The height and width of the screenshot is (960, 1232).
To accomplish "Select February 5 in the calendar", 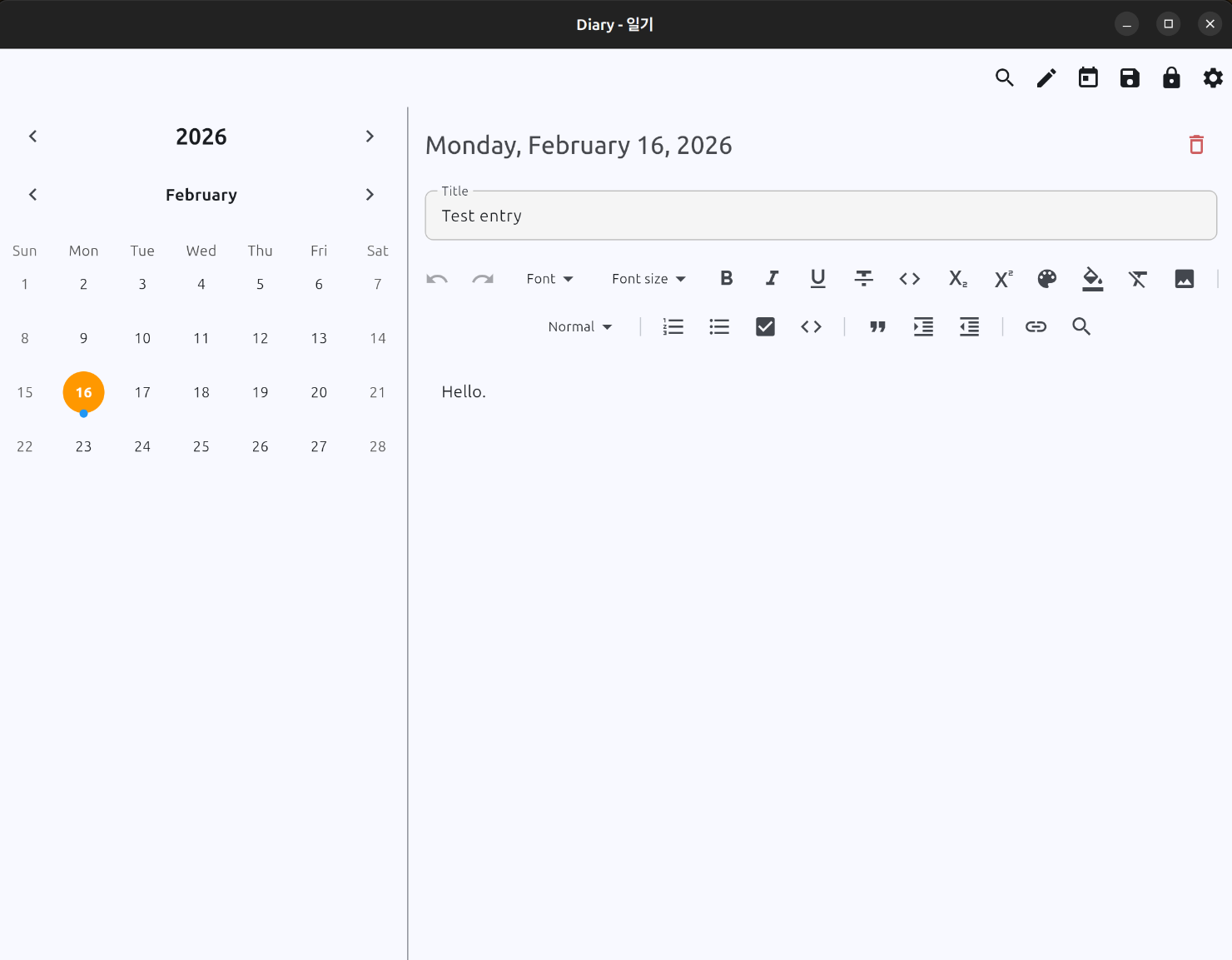I will tap(261, 284).
